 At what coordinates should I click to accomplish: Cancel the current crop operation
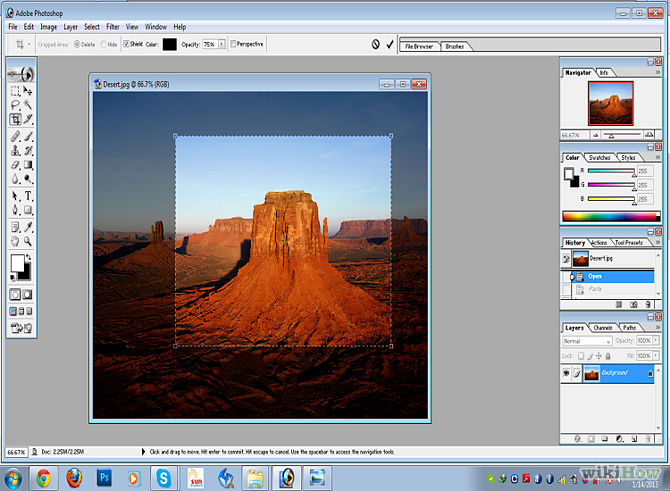[376, 44]
